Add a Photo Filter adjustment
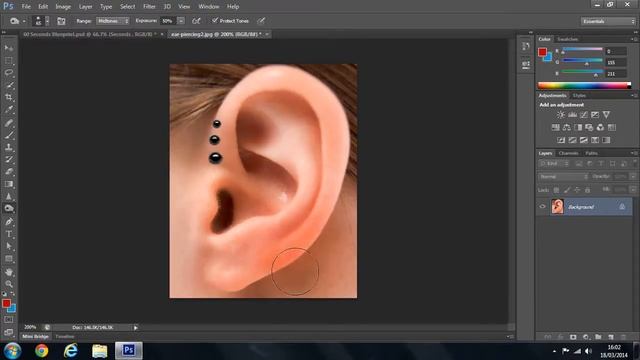 click(x=589, y=128)
